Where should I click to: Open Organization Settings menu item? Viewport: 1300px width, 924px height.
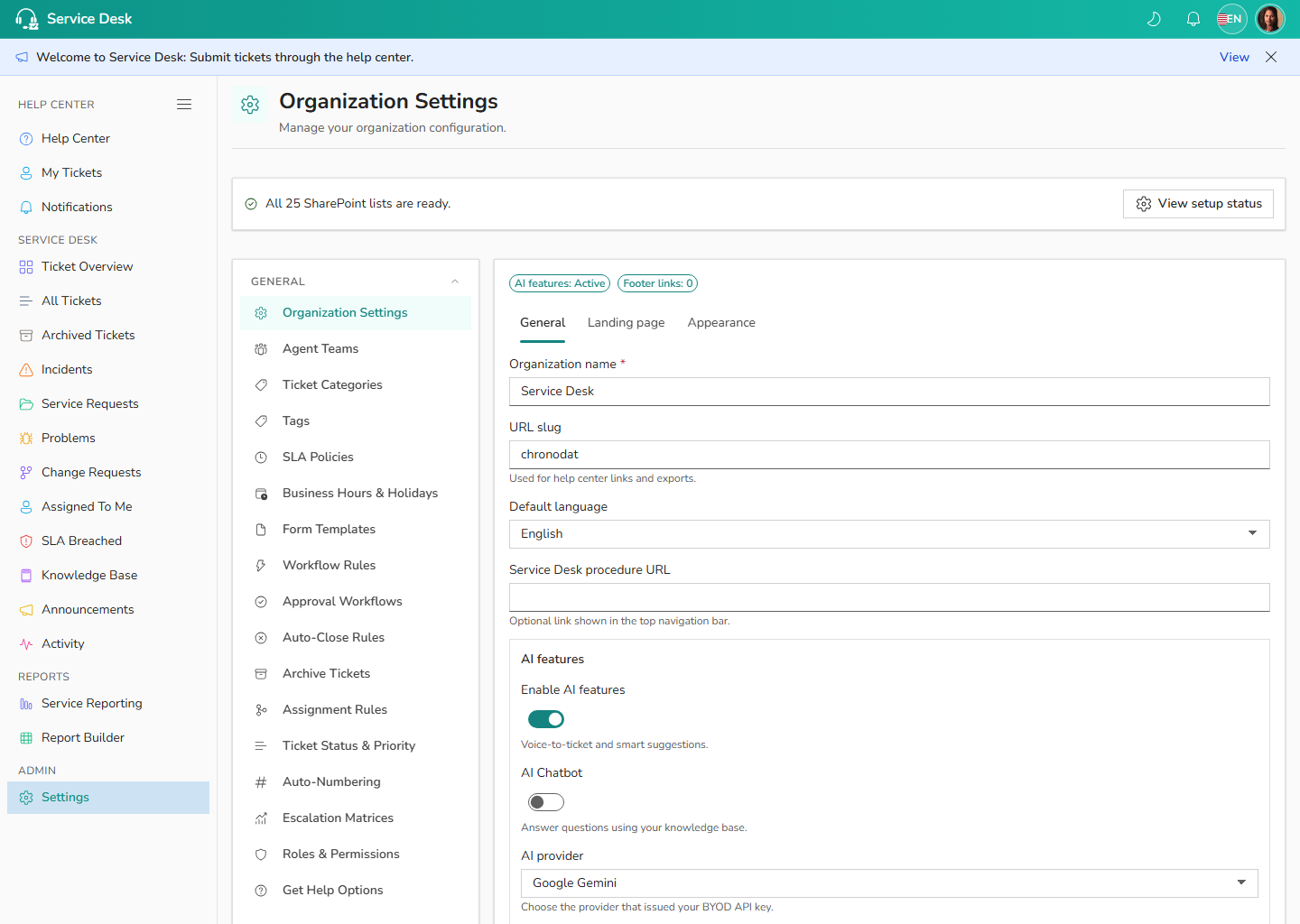[356, 313]
